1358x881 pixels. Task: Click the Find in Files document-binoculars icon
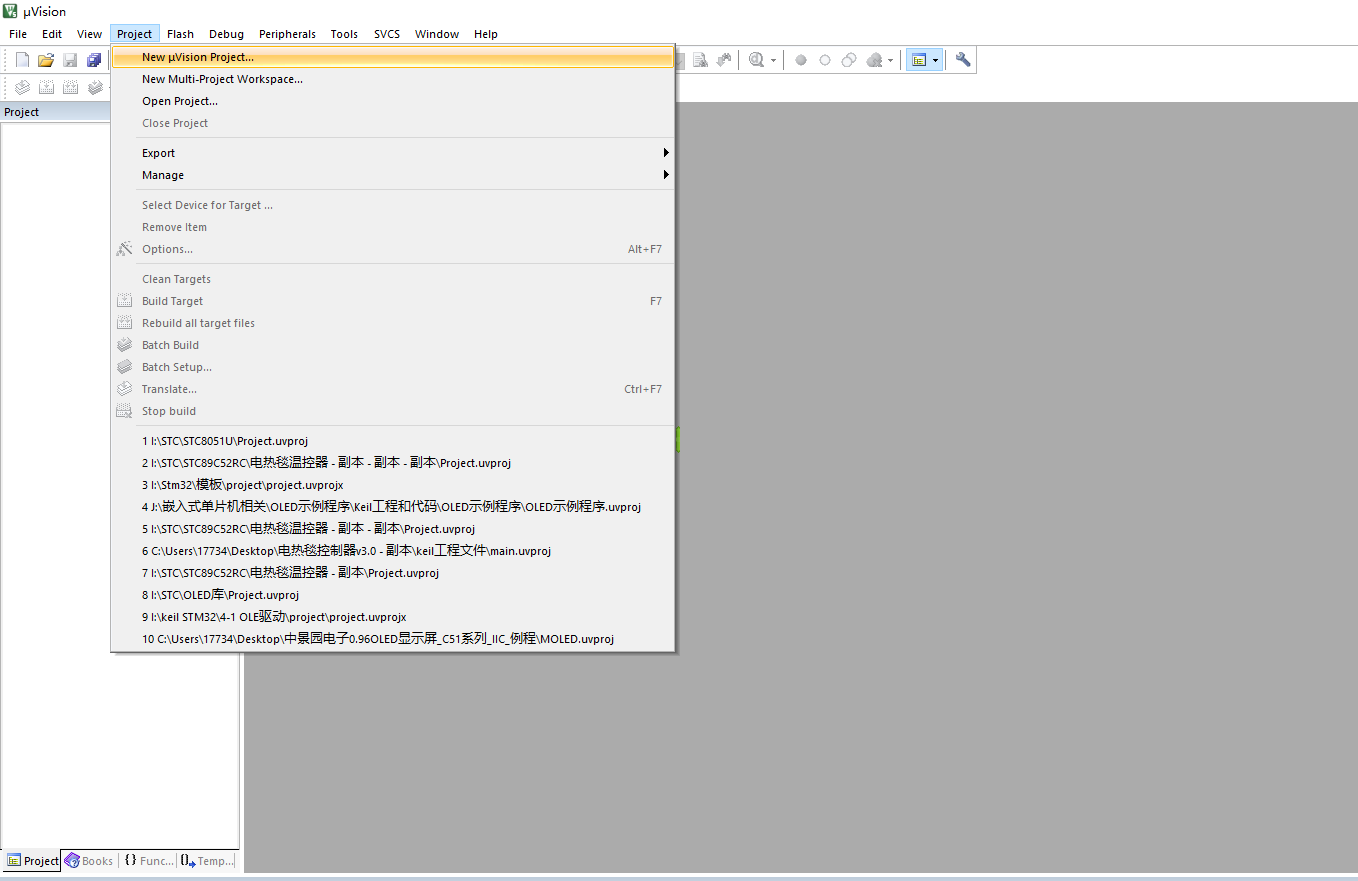(701, 60)
